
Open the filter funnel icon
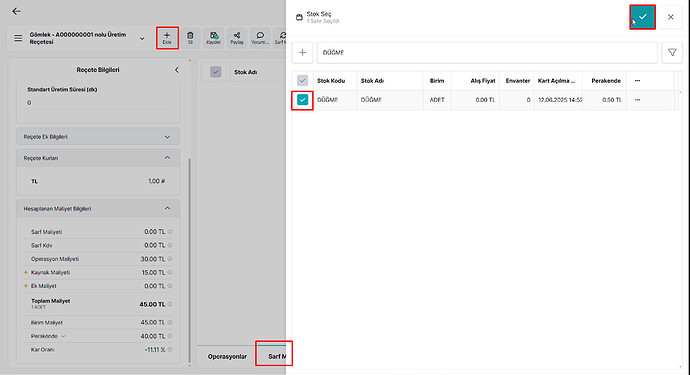pyautogui.click(x=672, y=52)
